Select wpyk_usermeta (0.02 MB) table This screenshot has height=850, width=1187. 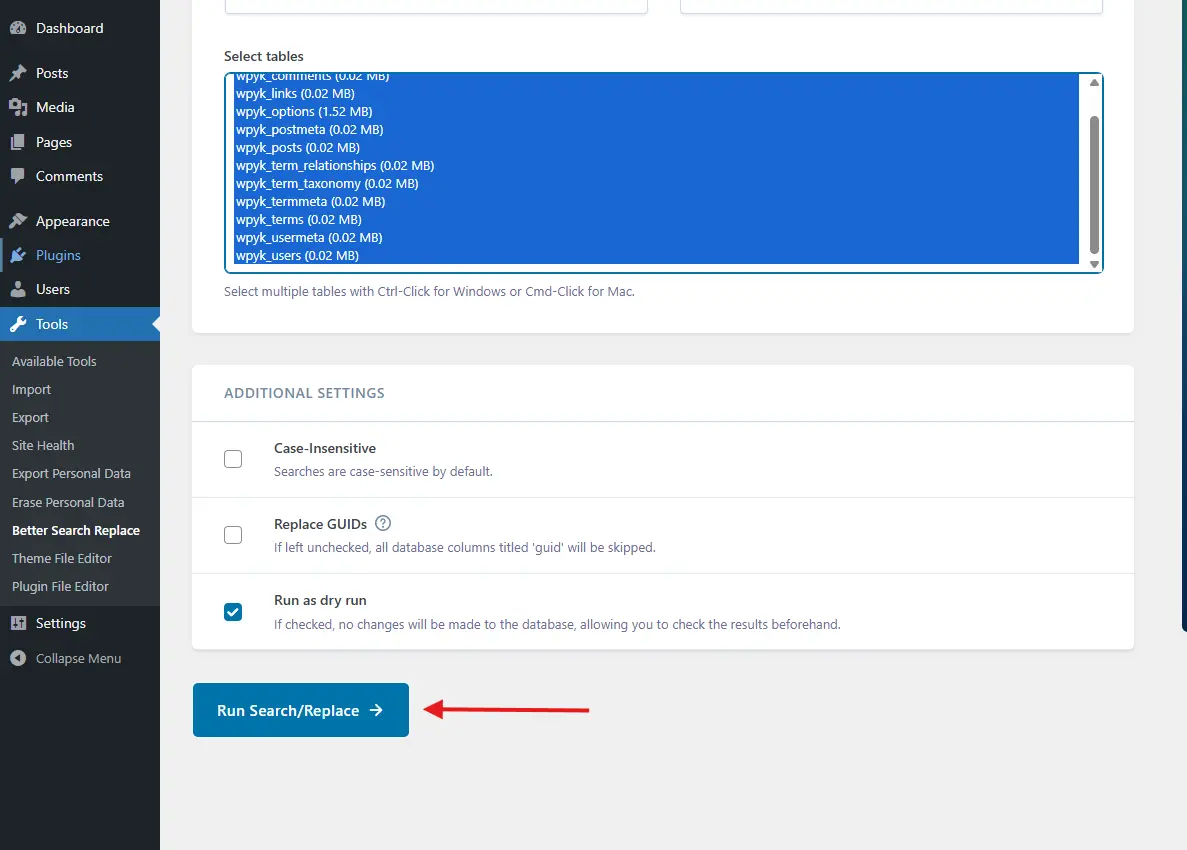[x=656, y=237]
